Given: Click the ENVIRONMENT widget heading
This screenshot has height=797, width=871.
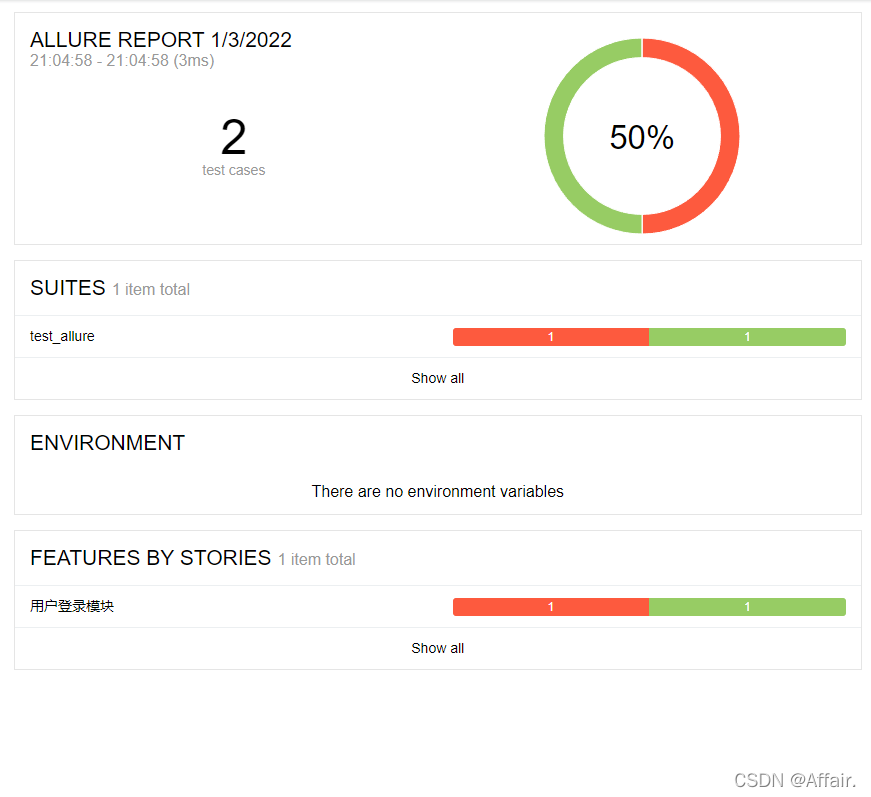Looking at the screenshot, I should pos(107,443).
